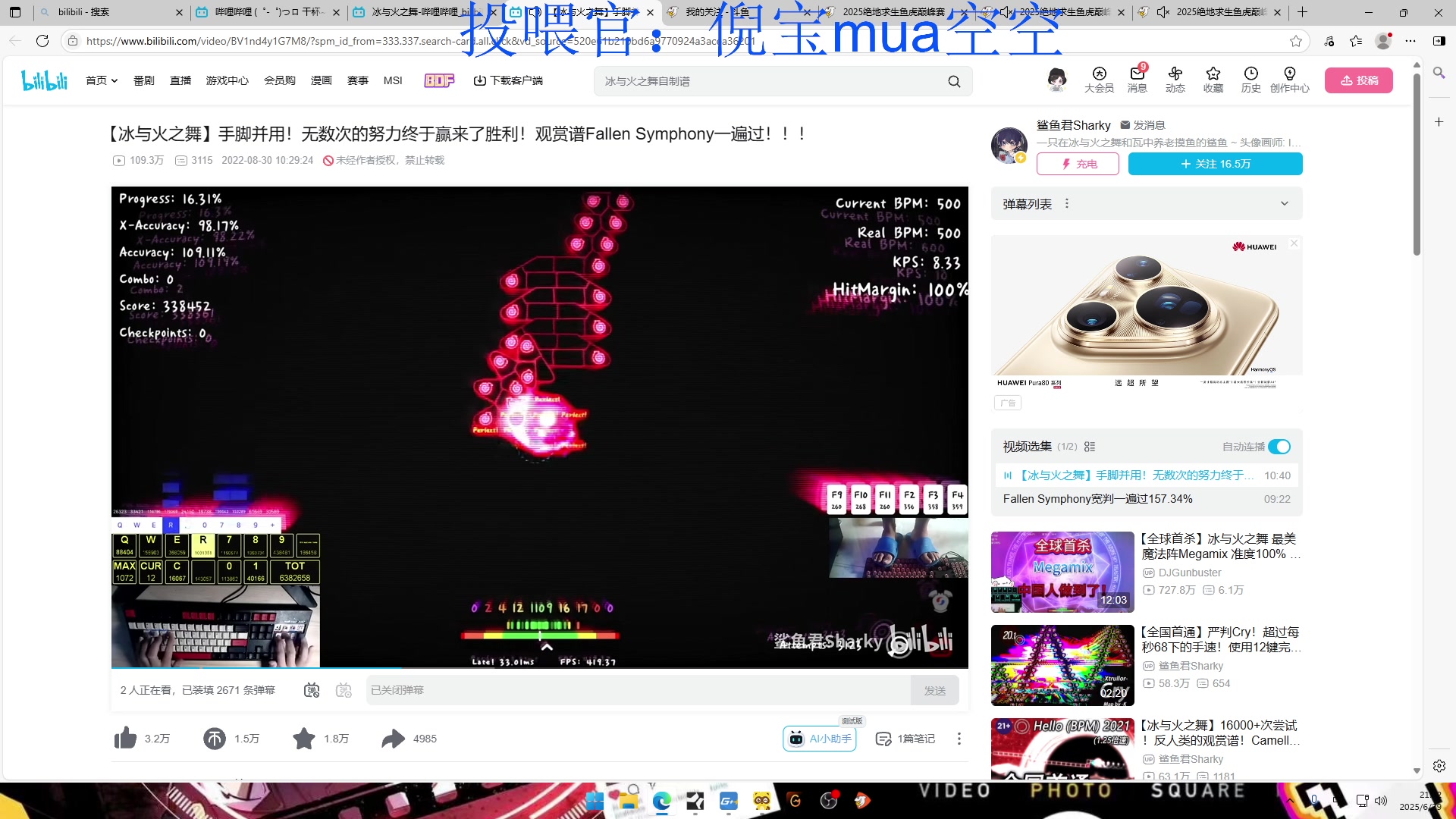Image resolution: width=1456 pixels, height=819 pixels.
Task: Open the 赛事 menu item
Action: [x=358, y=80]
